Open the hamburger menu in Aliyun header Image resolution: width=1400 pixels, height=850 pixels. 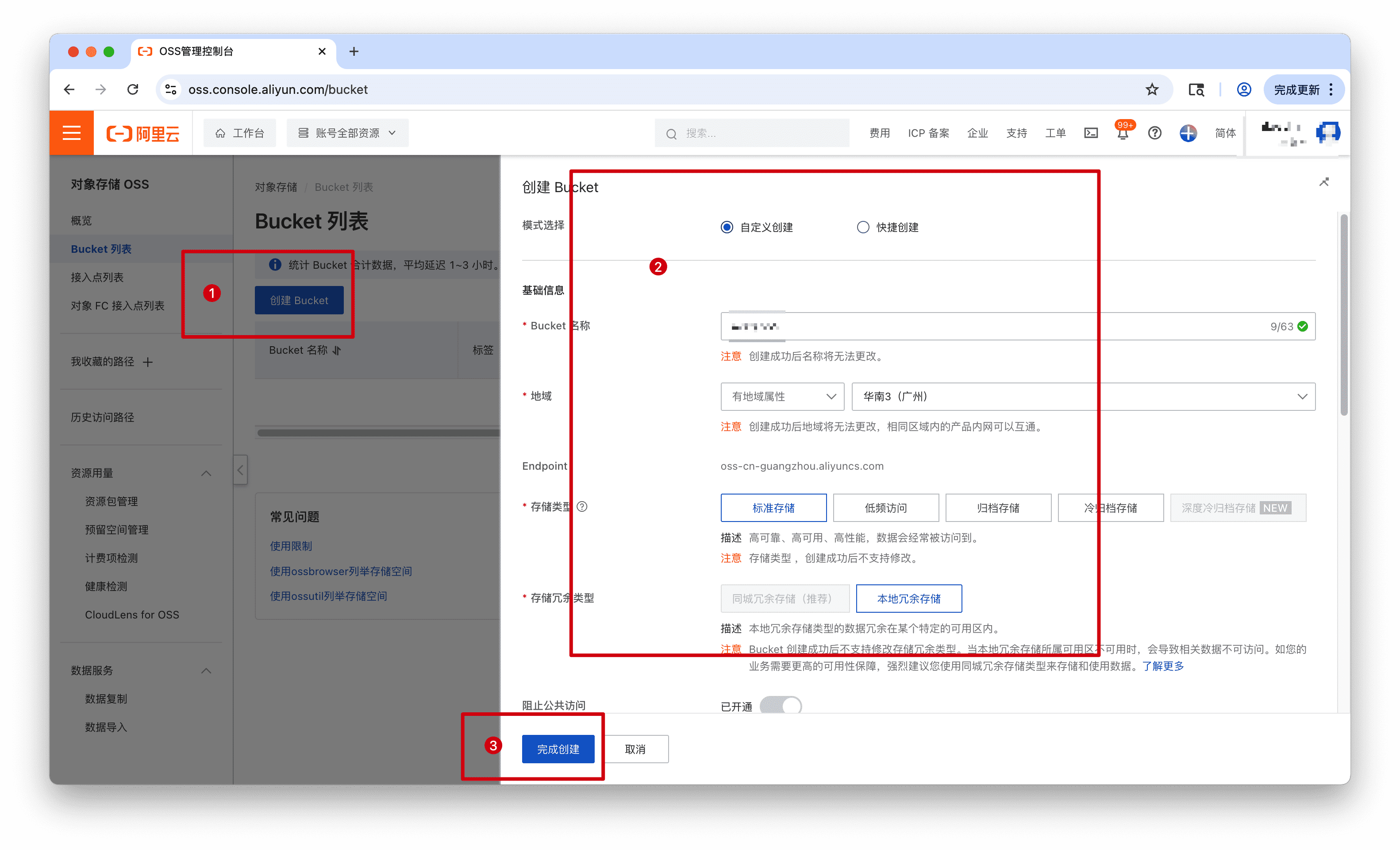[x=72, y=133]
